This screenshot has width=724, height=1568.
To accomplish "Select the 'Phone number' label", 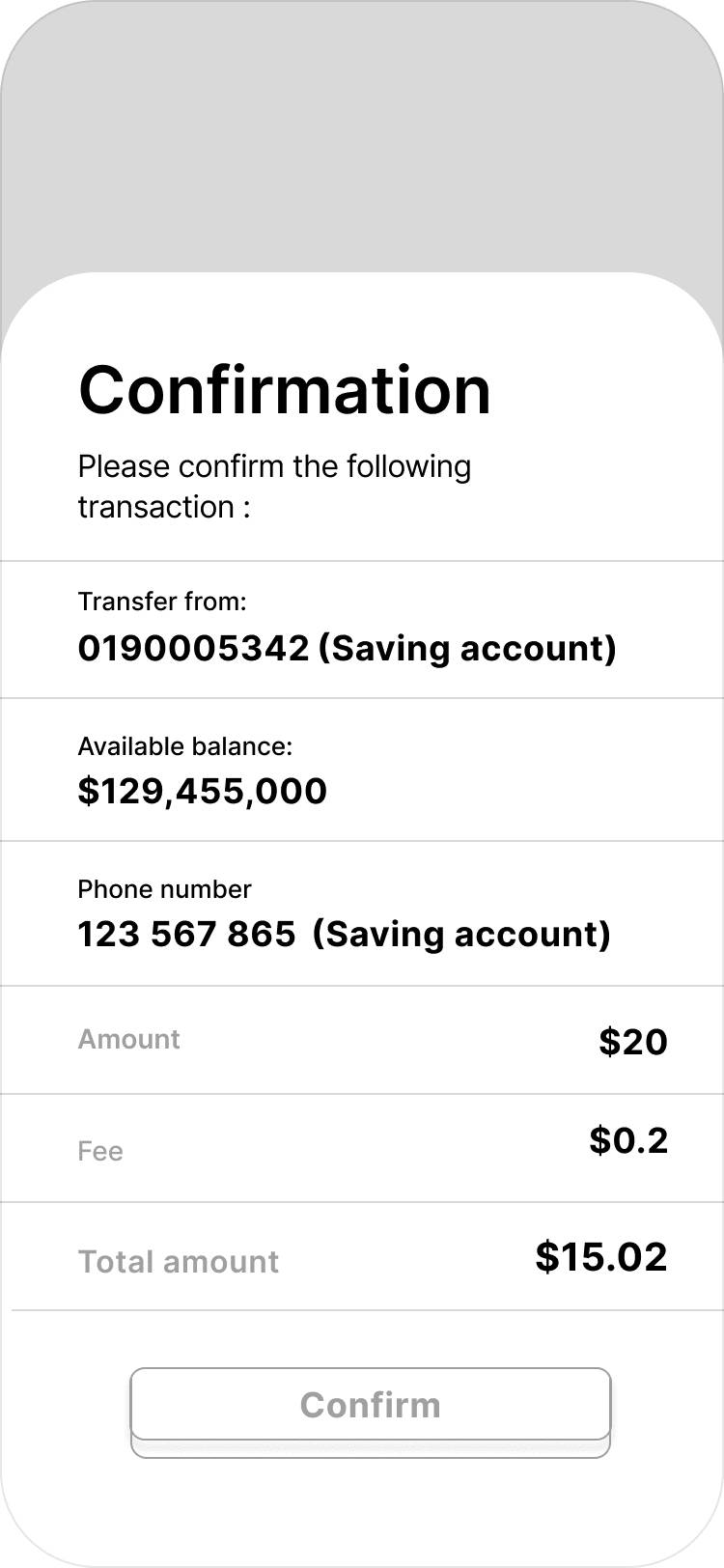I will [164, 889].
